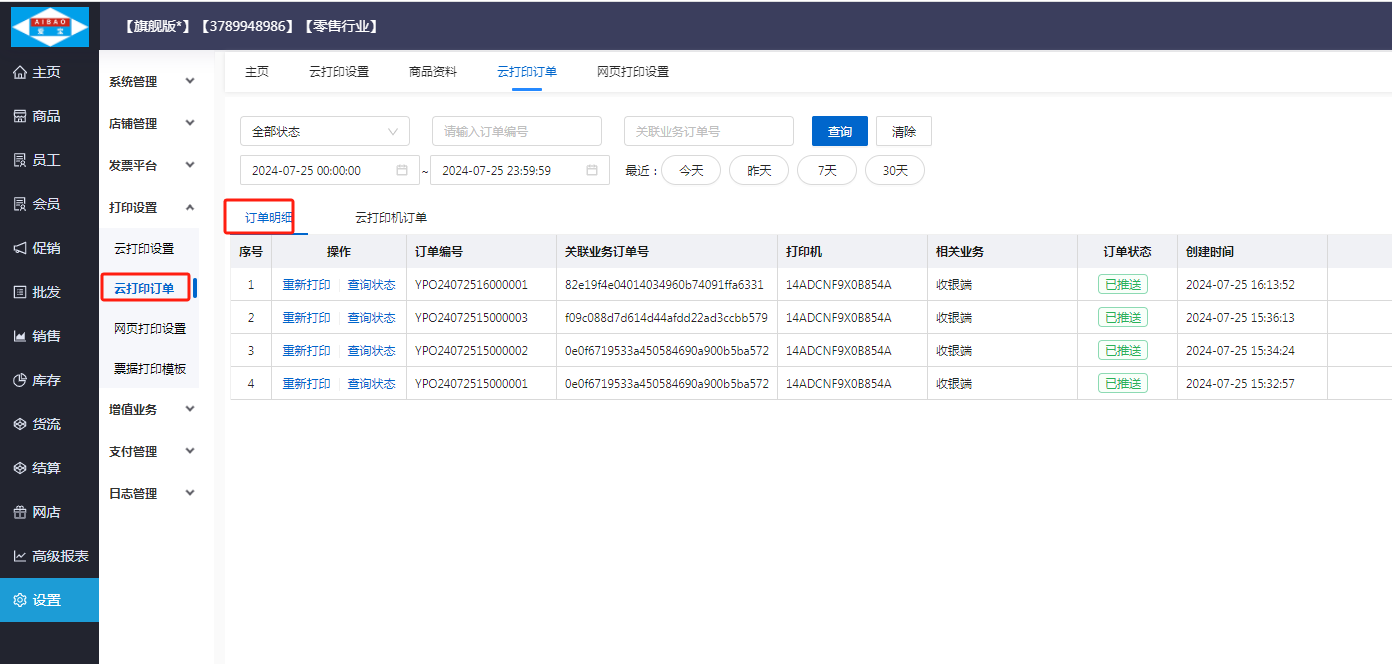Select the 7天 quick range button
This screenshot has width=1392, height=664.
click(826, 170)
